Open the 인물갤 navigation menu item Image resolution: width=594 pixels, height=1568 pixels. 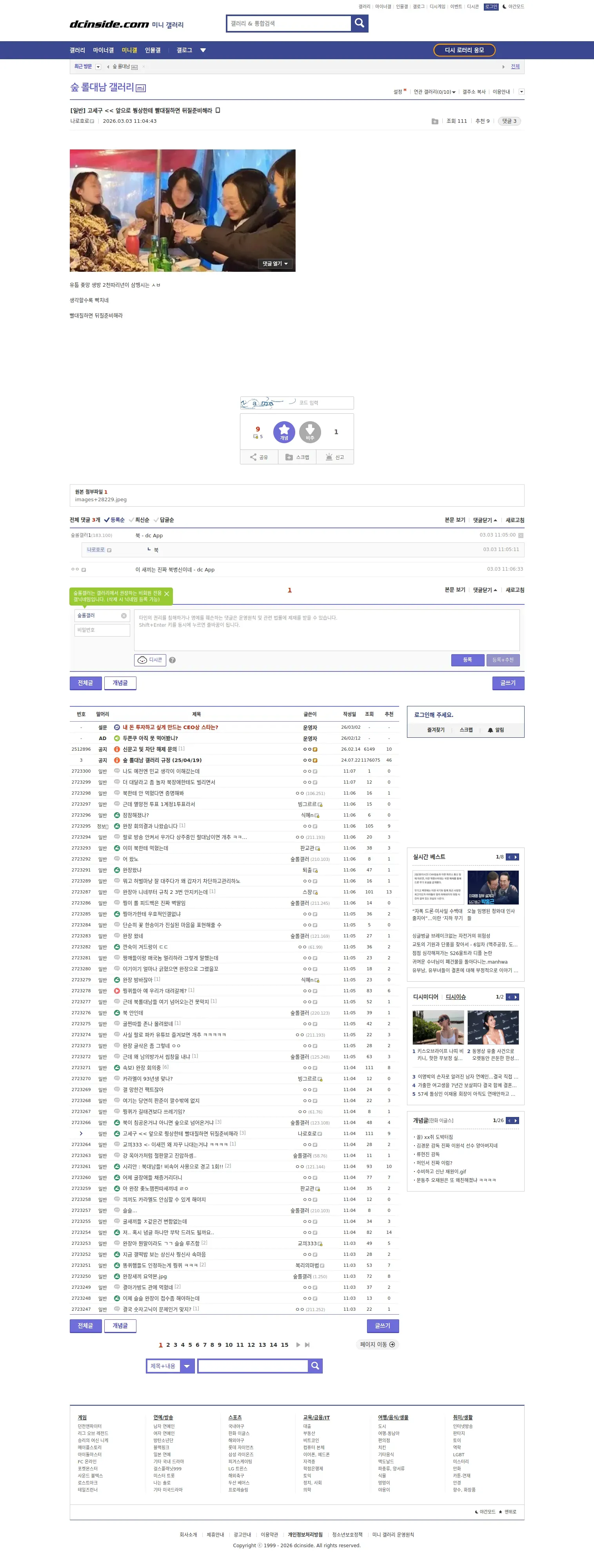click(x=153, y=51)
